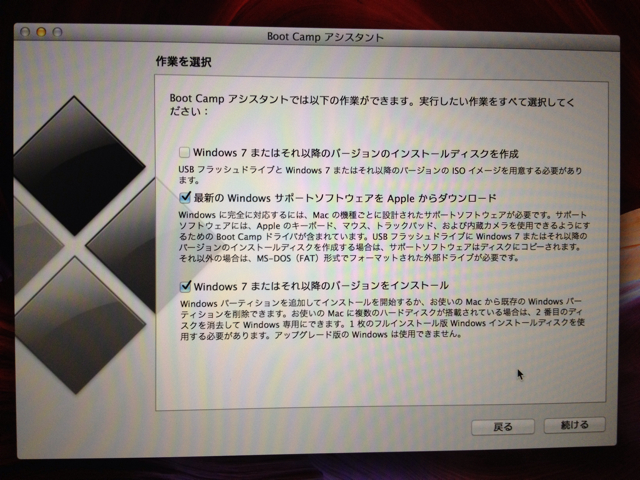
Task: Click the 続ける (Continue) button
Action: click(x=574, y=425)
